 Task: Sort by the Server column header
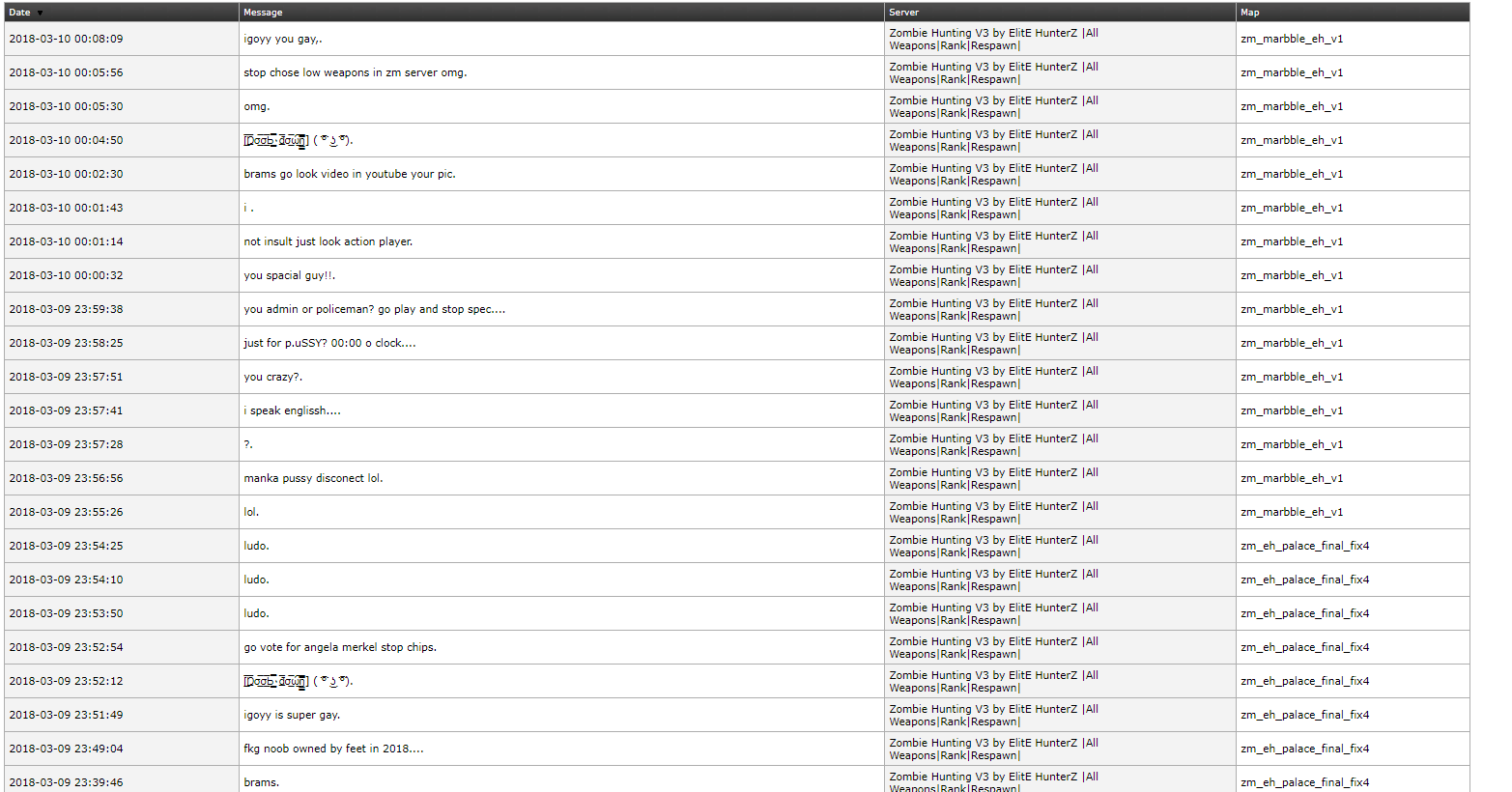[x=904, y=13]
